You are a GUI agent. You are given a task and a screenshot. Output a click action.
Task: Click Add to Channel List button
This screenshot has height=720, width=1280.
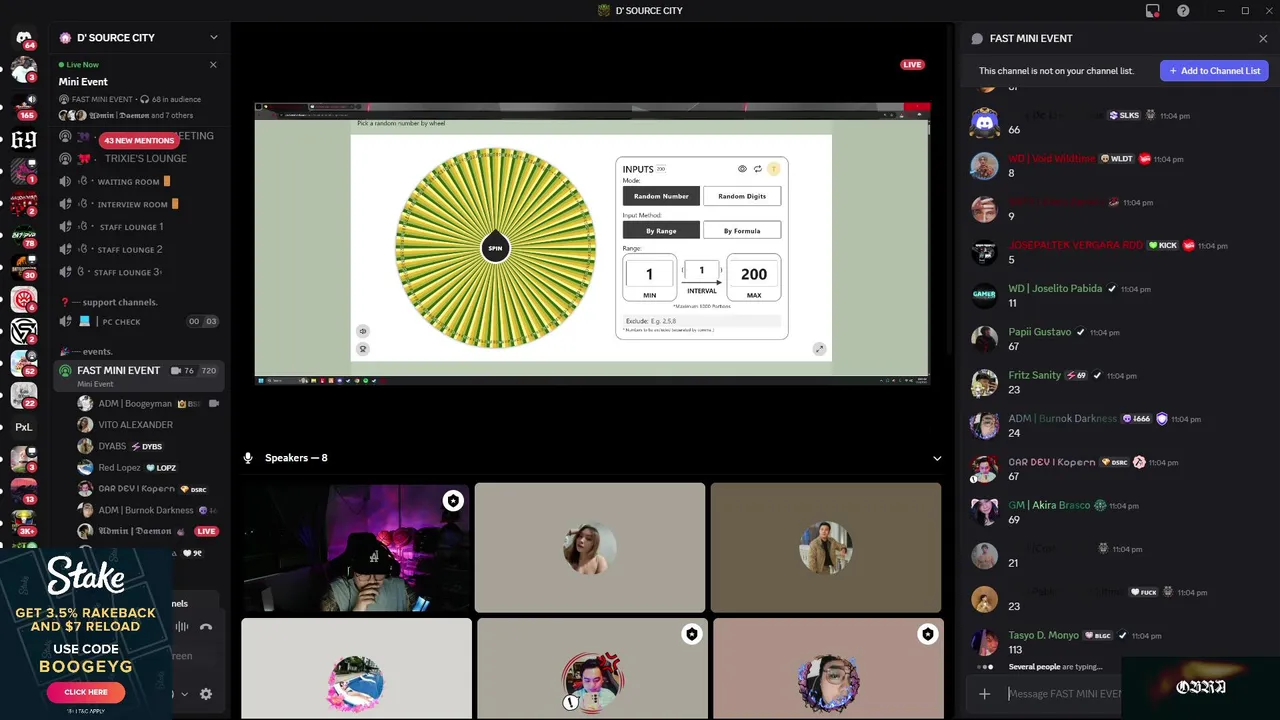[x=1214, y=71]
